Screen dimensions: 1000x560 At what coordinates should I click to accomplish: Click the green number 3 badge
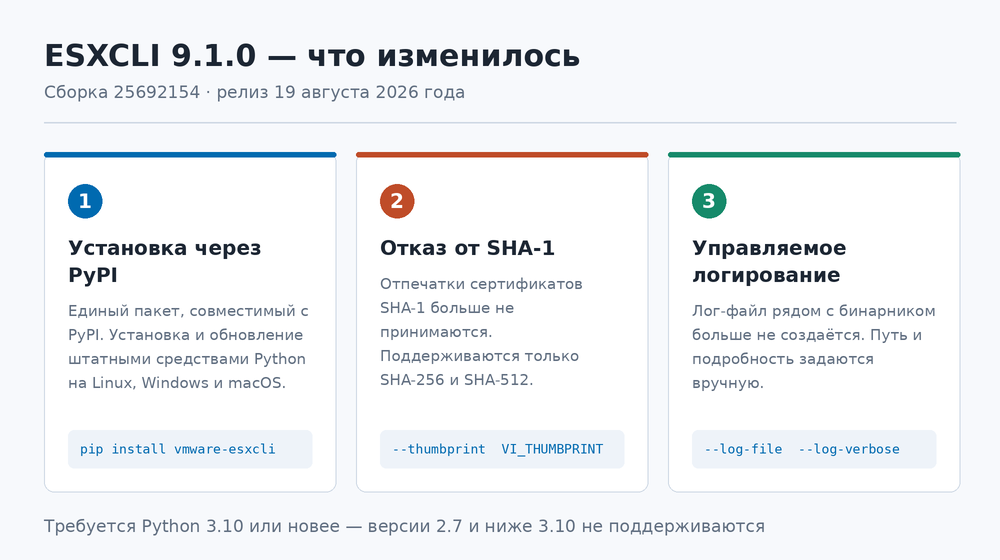click(x=709, y=201)
